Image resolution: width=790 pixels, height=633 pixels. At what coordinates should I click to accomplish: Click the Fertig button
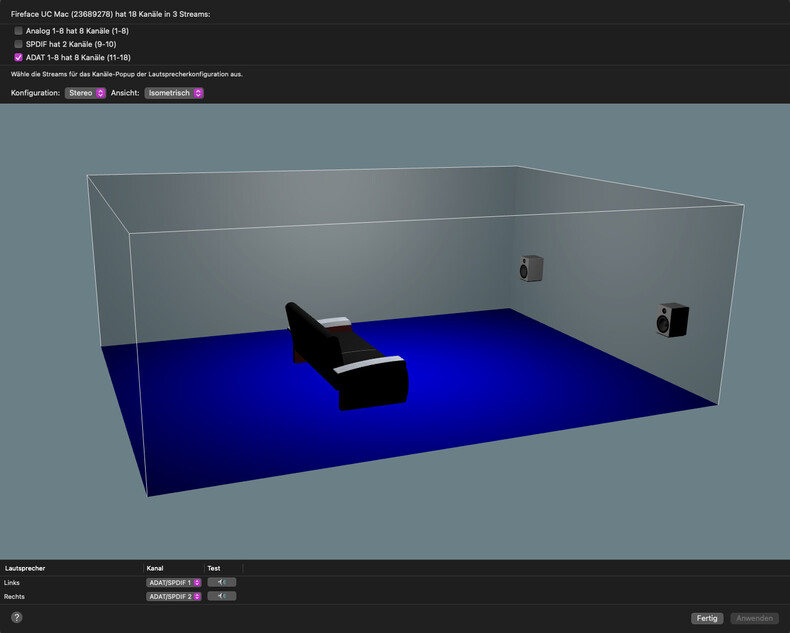click(x=707, y=618)
